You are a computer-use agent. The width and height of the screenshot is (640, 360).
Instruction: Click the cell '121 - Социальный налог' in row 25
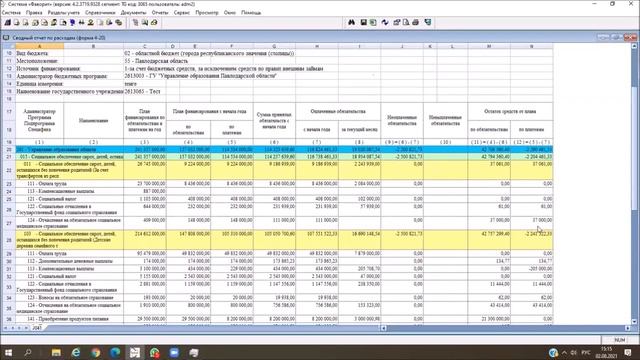pos(69,199)
